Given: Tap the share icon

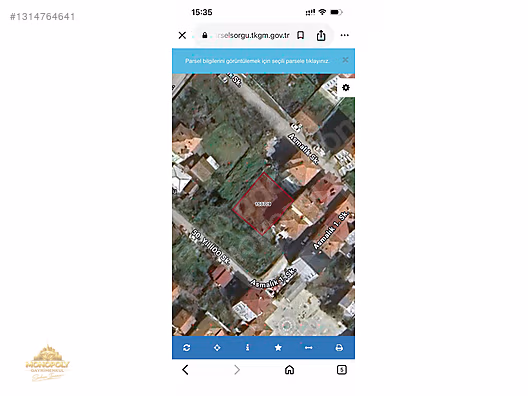Looking at the screenshot, I should (321, 35).
